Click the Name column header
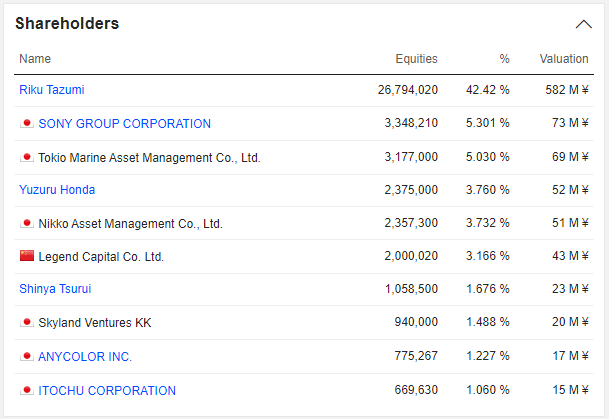Screen dimensions: 609x419 point(35,59)
